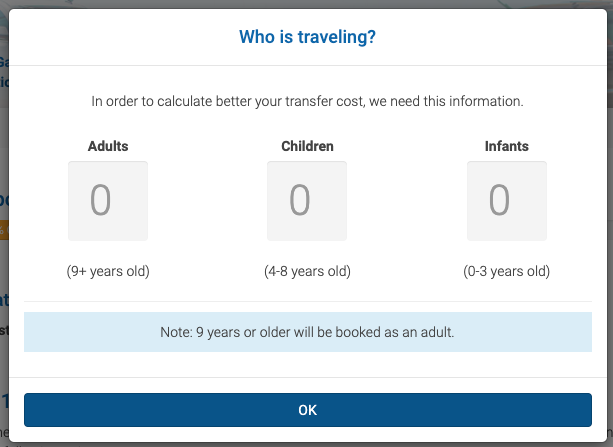Click the Children count input field

tap(307, 201)
